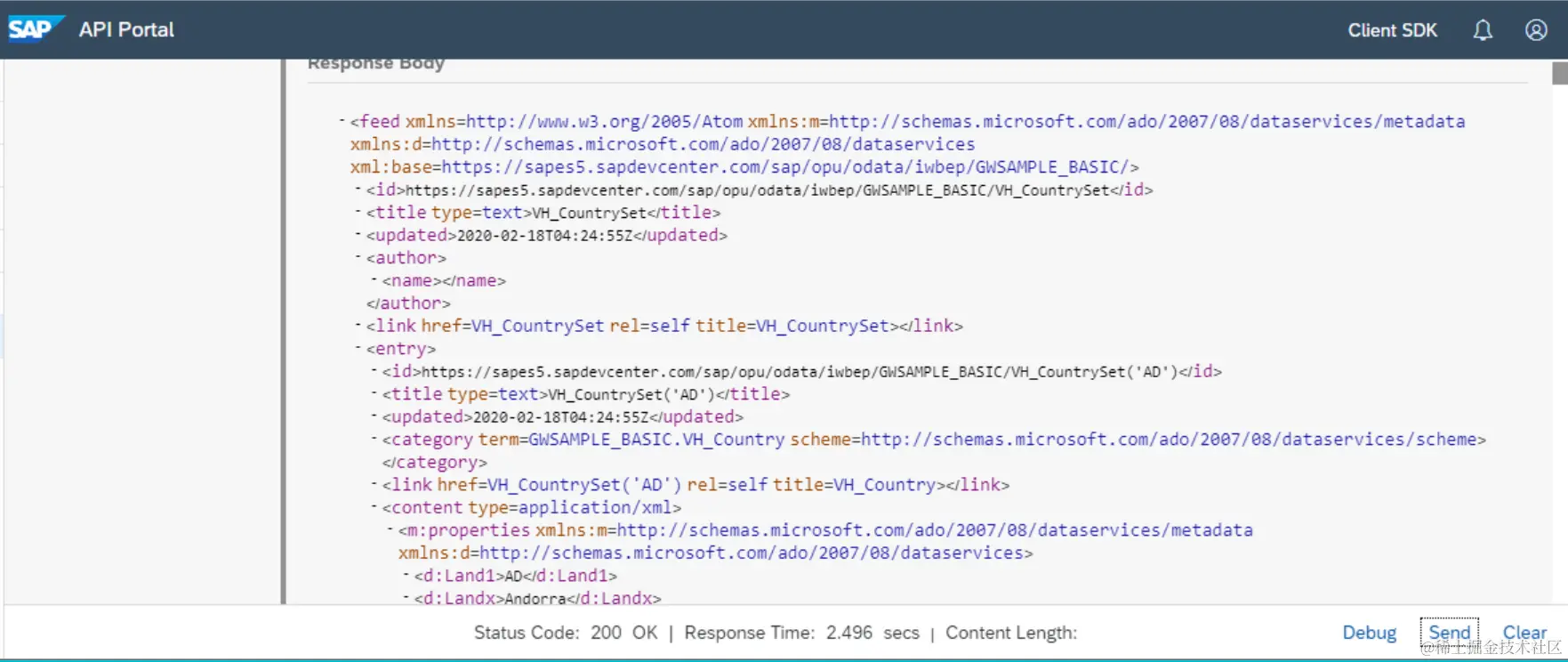The width and height of the screenshot is (1568, 662).
Task: Open the Client SDK link
Action: [x=1392, y=30]
